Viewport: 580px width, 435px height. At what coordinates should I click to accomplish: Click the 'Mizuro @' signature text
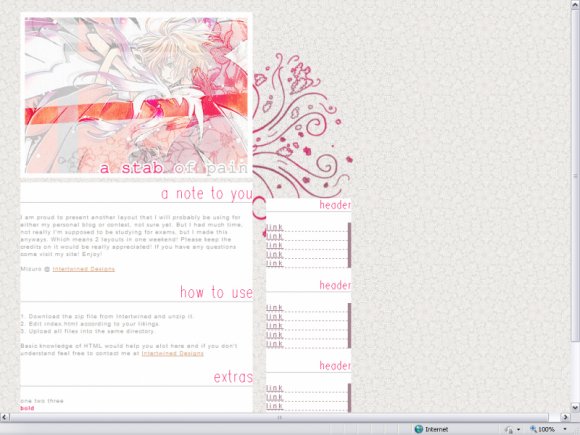[35, 269]
